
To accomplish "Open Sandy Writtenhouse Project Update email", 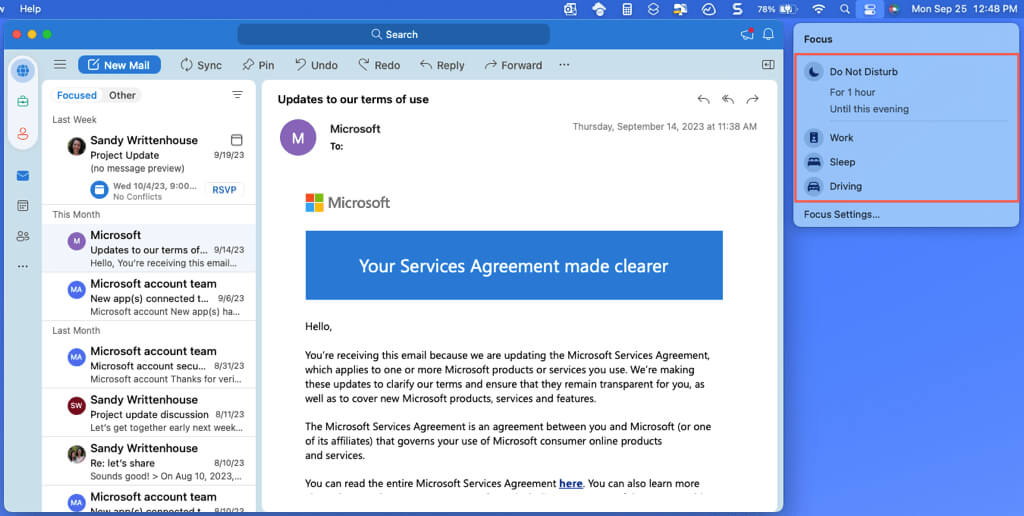I will [149, 169].
